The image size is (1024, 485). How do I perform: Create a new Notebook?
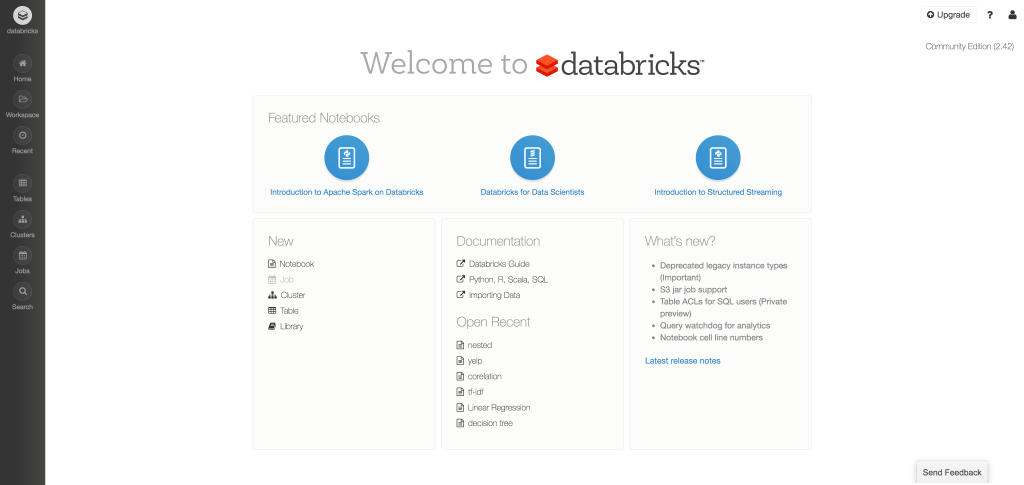coord(291,264)
